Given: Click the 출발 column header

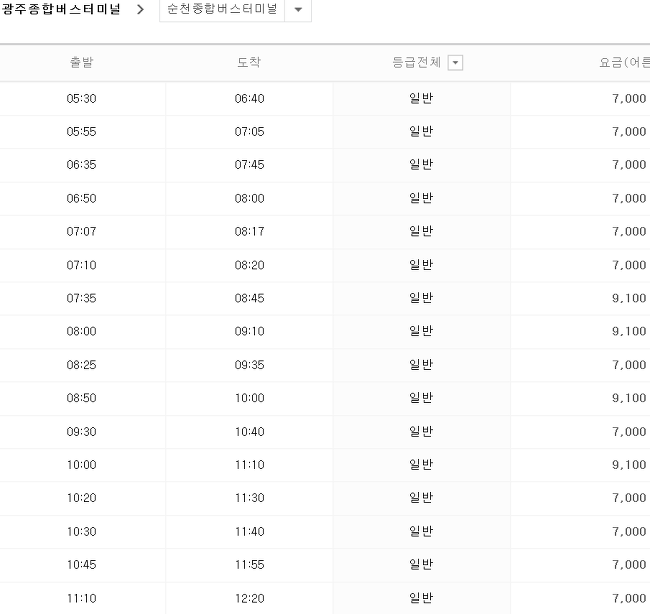Looking at the screenshot, I should tap(81, 62).
